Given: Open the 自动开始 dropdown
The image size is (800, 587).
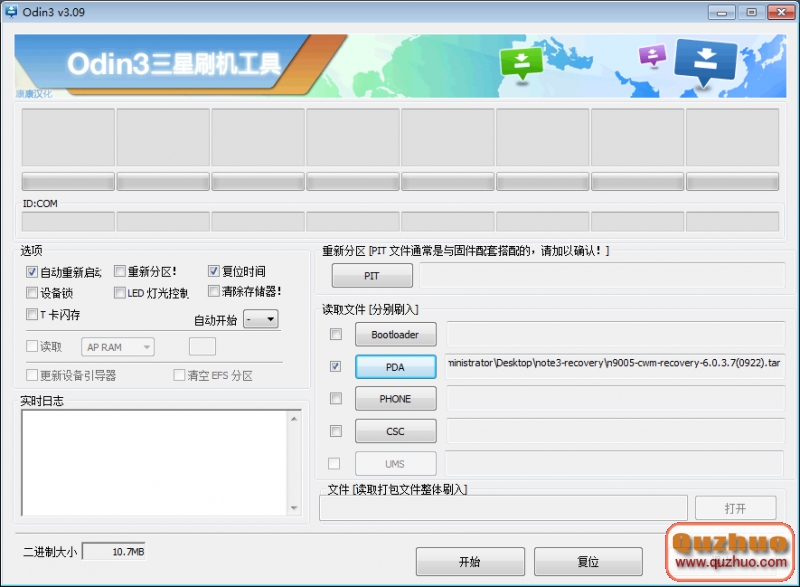Looking at the screenshot, I should (261, 319).
